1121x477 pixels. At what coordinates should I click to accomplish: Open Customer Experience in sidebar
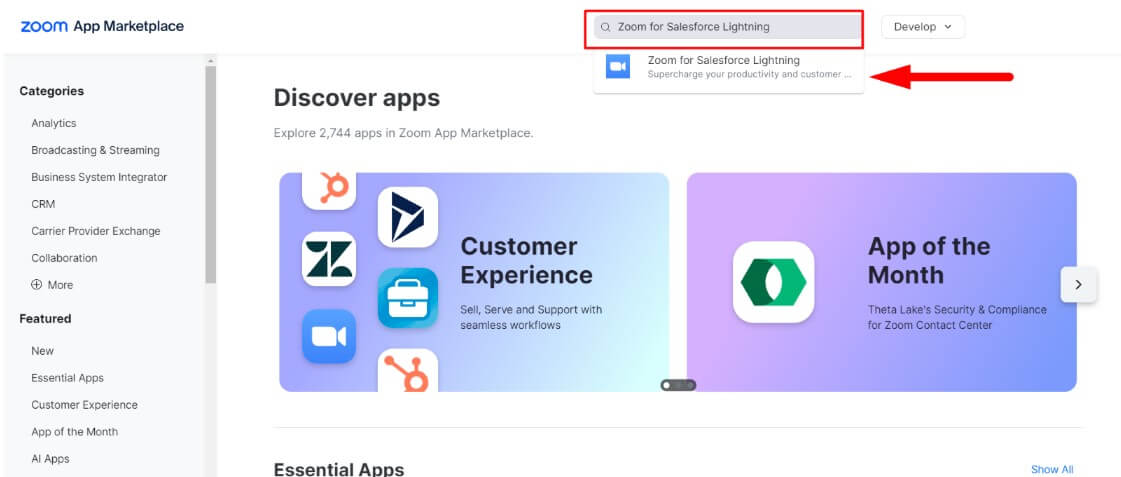(84, 405)
